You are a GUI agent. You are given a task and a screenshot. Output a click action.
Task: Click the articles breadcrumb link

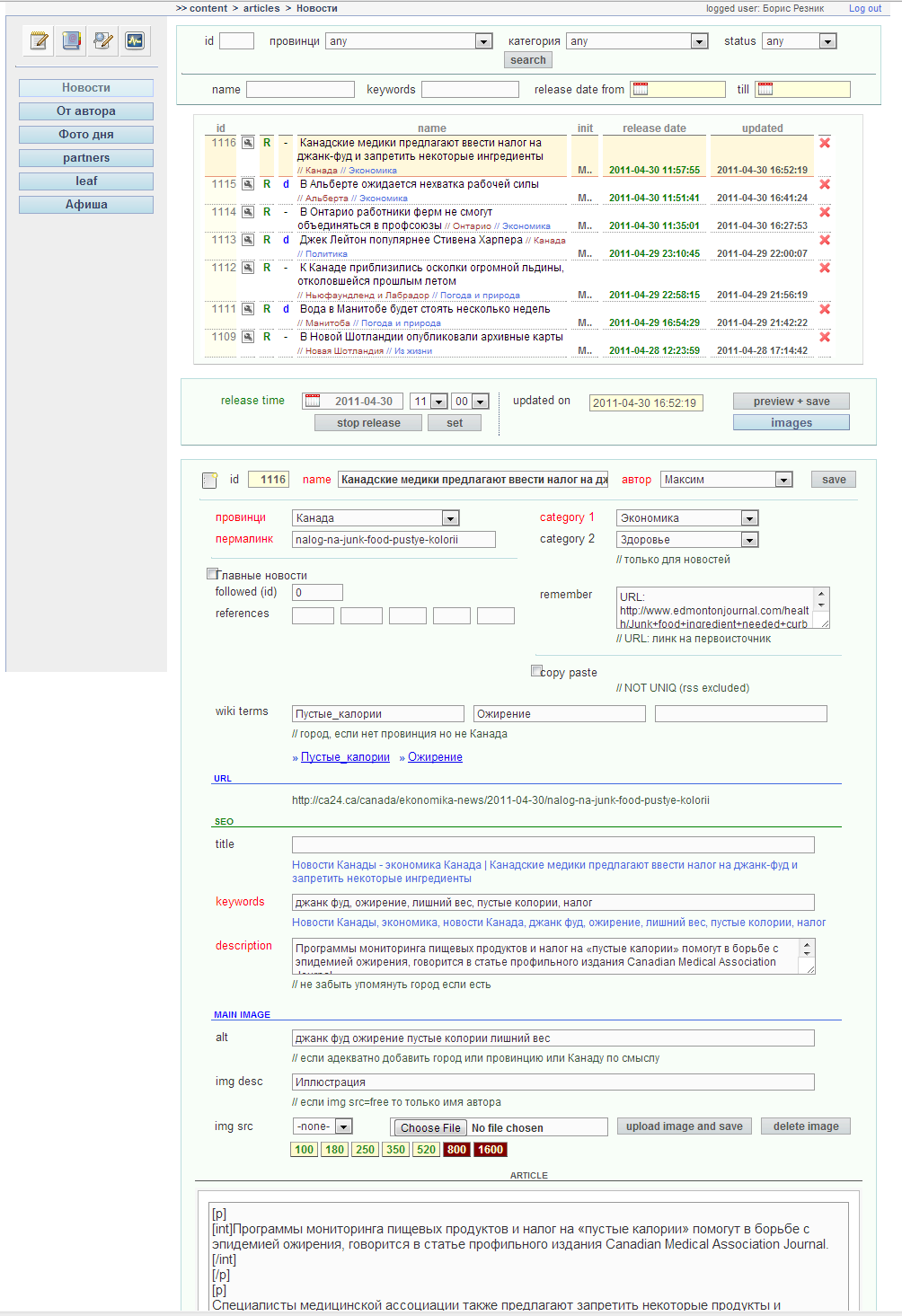pos(261,8)
